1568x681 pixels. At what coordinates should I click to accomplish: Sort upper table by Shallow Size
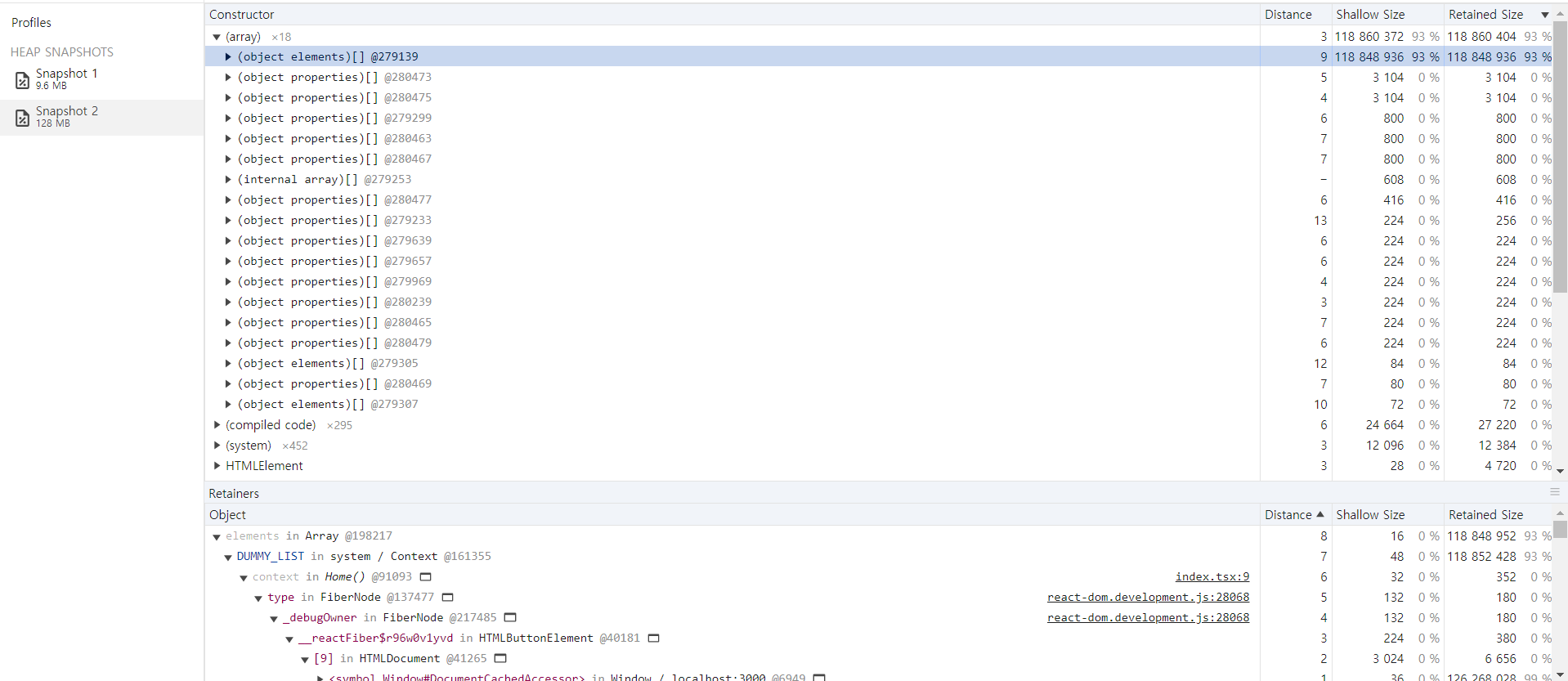click(1387, 15)
